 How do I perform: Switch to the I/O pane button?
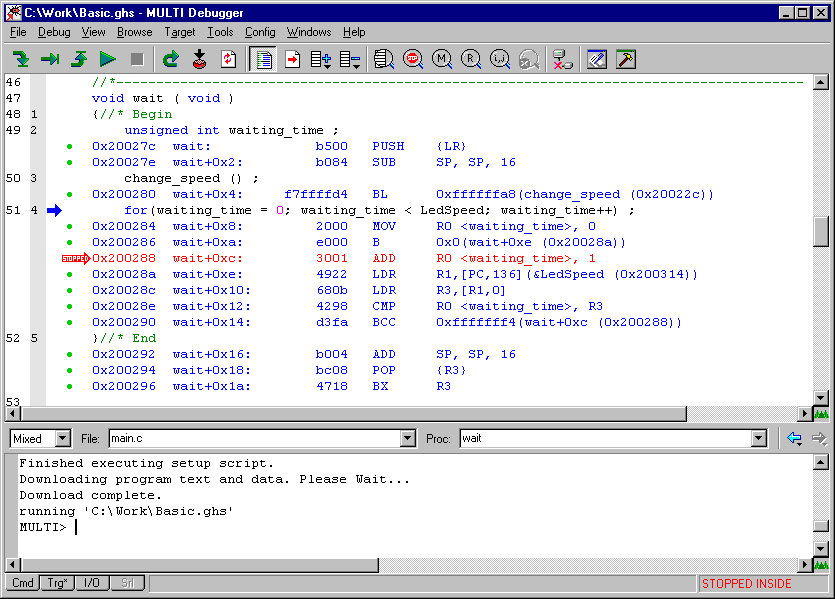(x=91, y=583)
